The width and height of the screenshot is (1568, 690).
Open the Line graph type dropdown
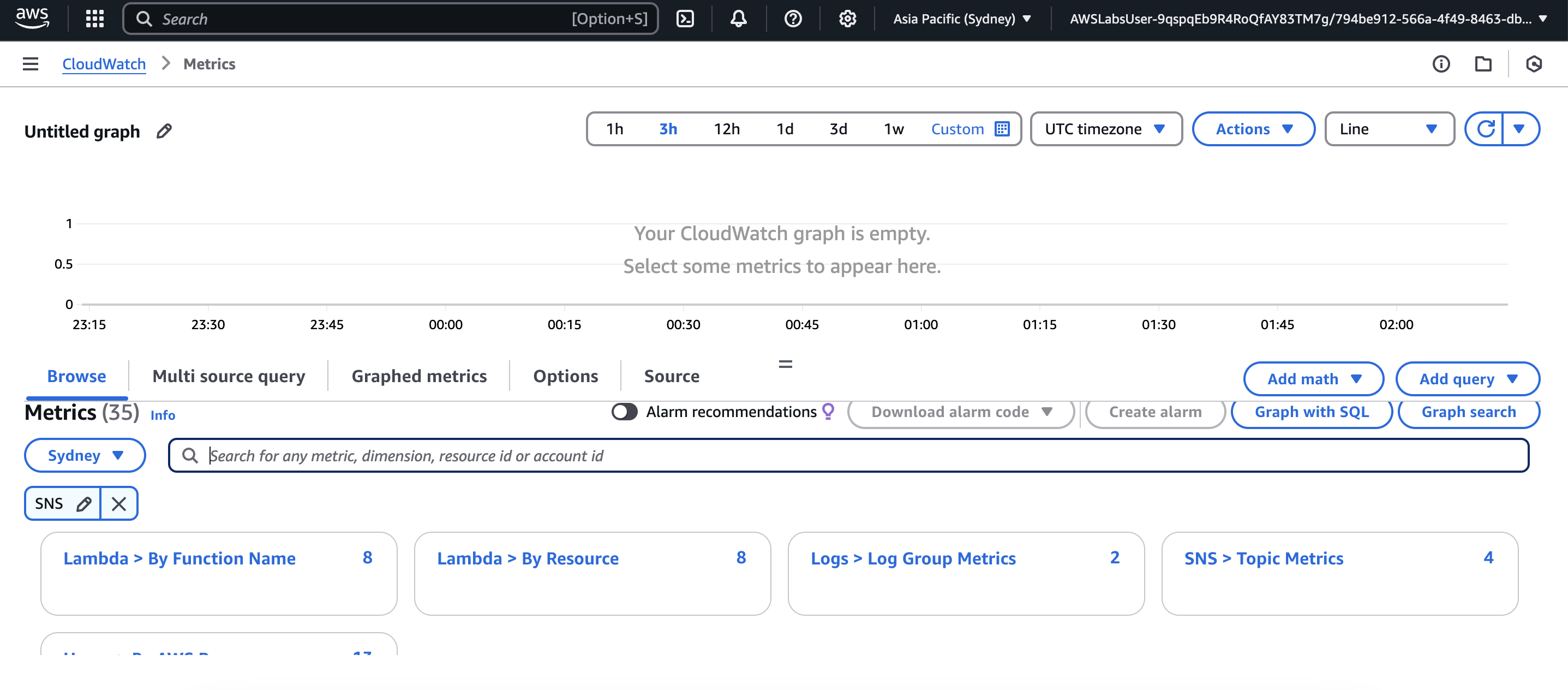pos(1389,129)
